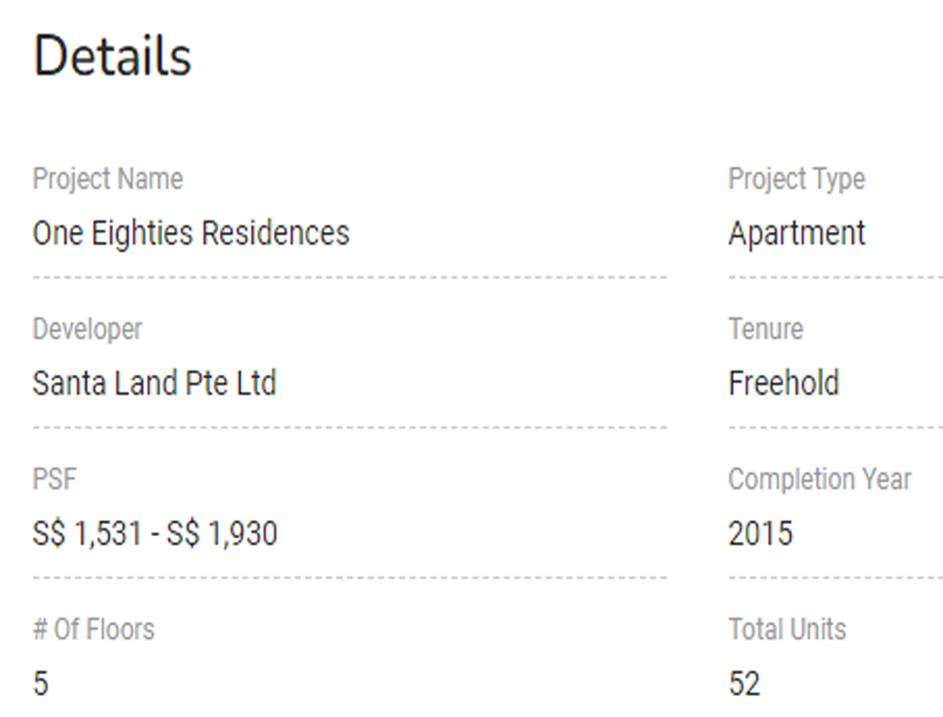Click the Total Units label
943x717 pixels.
[x=787, y=629]
